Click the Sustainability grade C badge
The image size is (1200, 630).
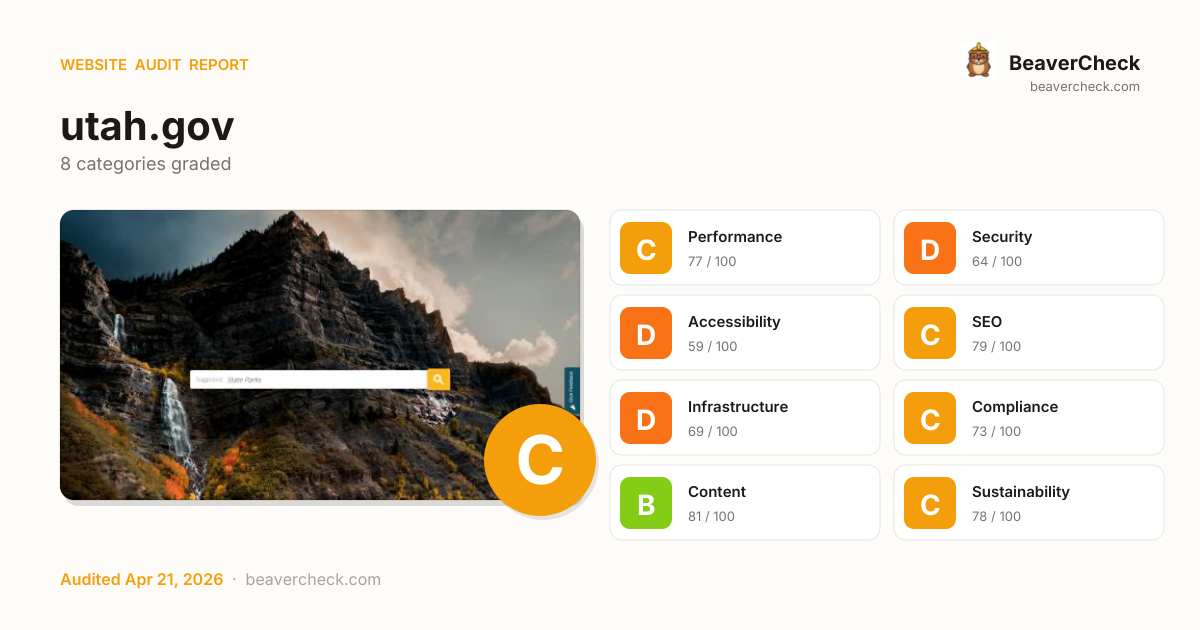[x=930, y=503]
